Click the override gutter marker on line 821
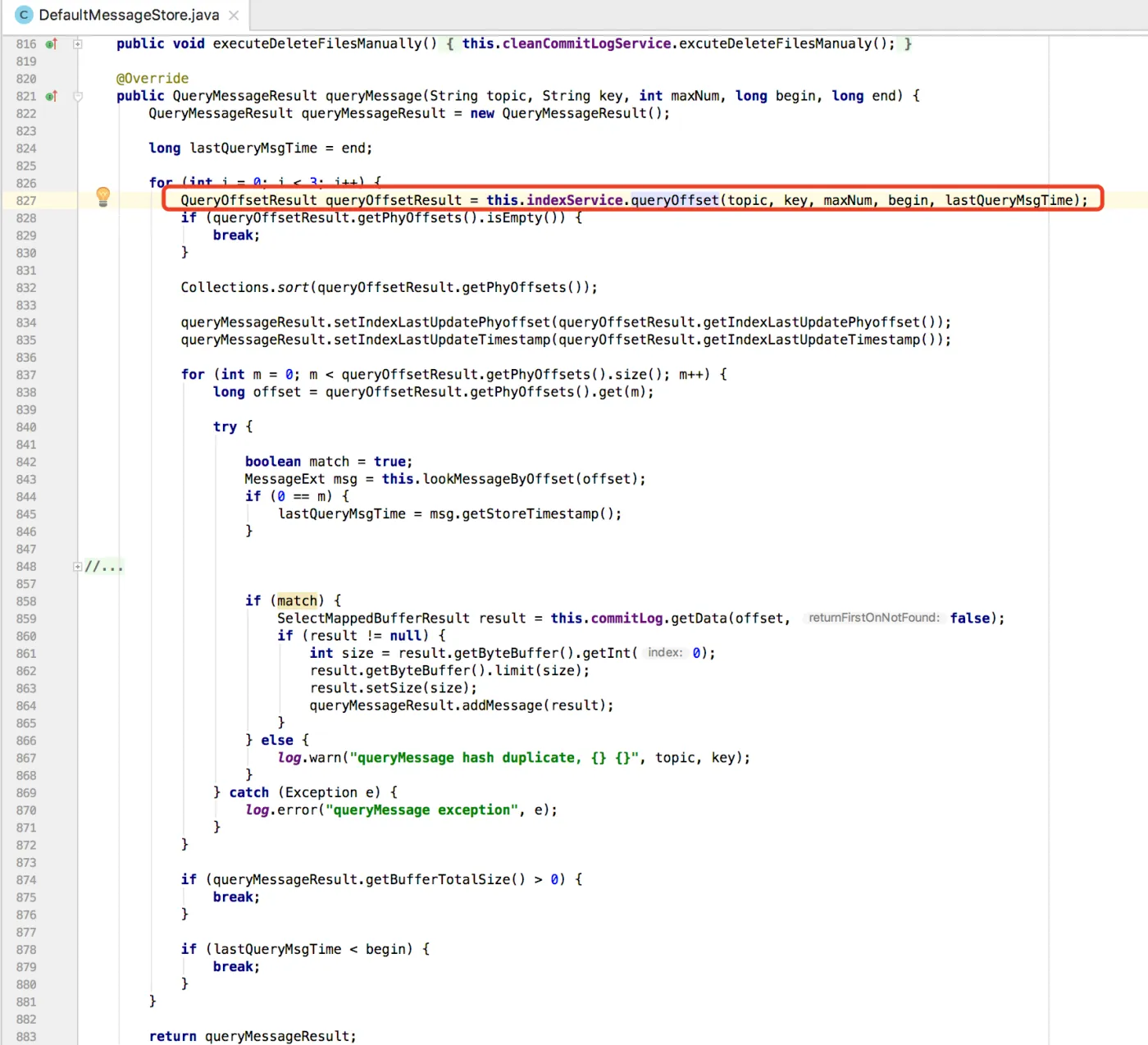The height and width of the screenshot is (1045, 1148). pos(52,96)
